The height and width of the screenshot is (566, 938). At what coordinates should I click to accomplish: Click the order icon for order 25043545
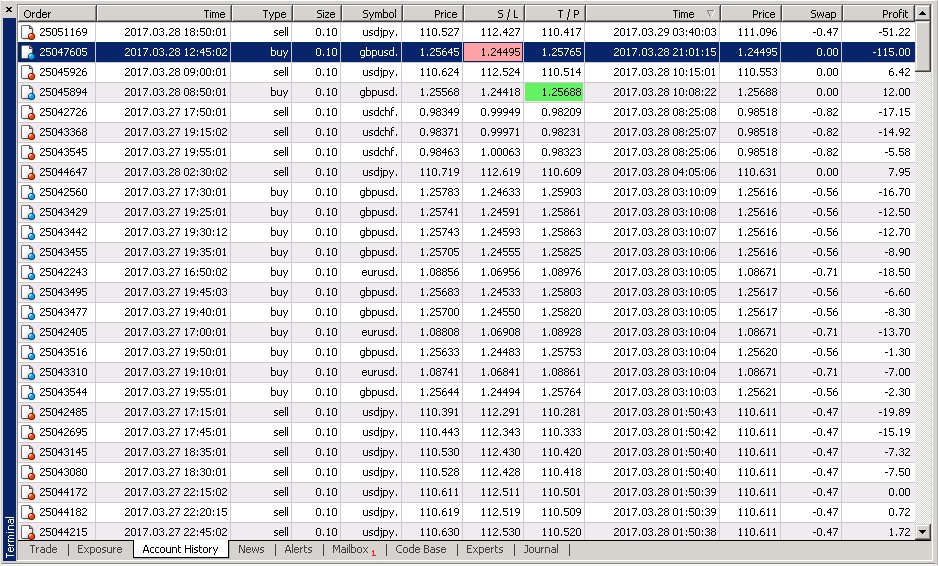point(28,152)
